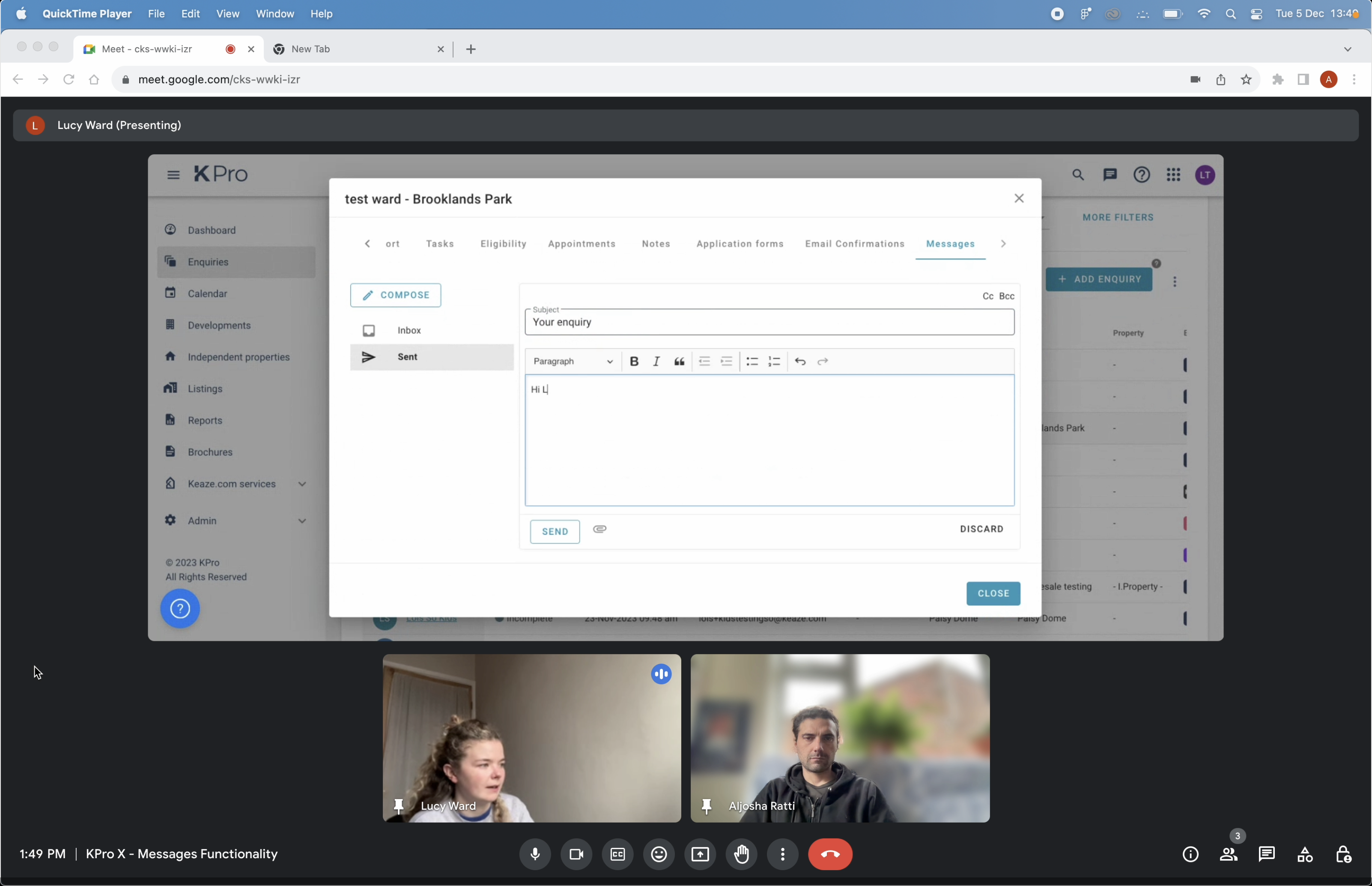Open the Inbox folder
This screenshot has height=886, width=1372.
point(409,330)
